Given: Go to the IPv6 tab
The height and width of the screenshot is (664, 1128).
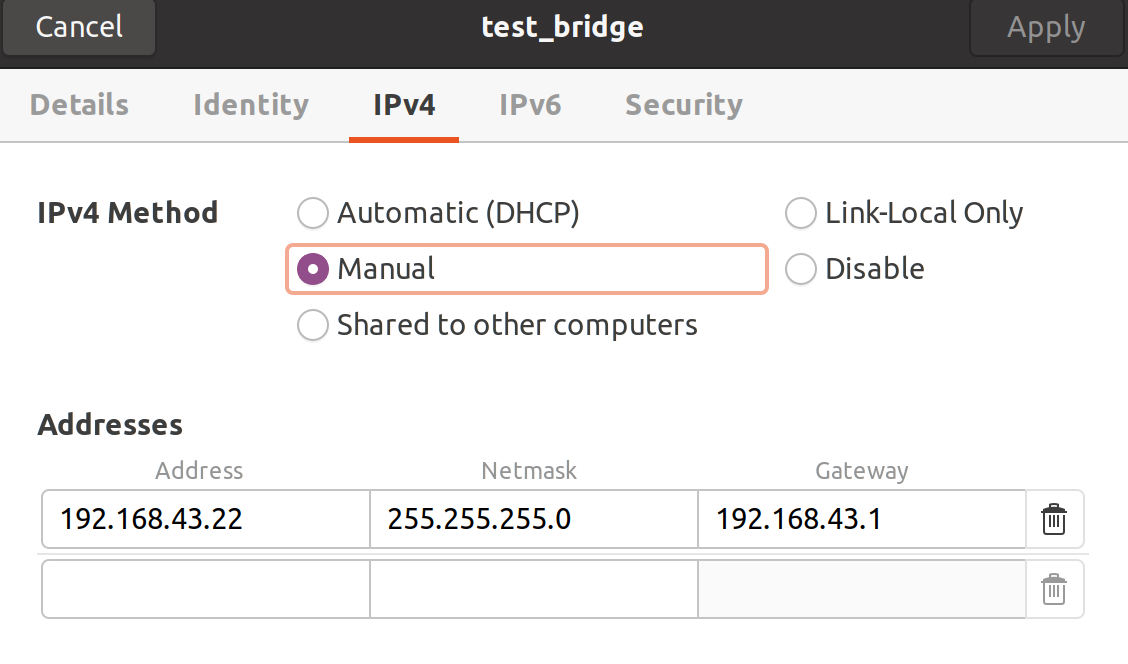Looking at the screenshot, I should coord(530,105).
